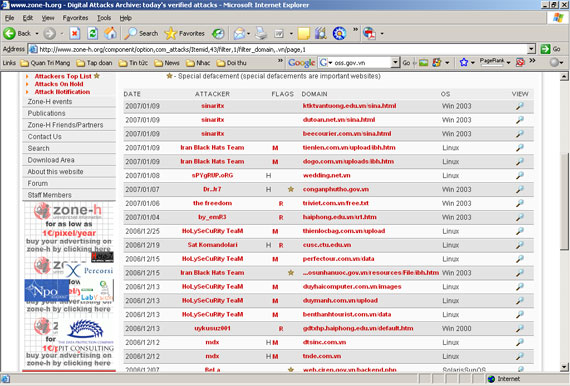Open the Help menu

[125, 18]
